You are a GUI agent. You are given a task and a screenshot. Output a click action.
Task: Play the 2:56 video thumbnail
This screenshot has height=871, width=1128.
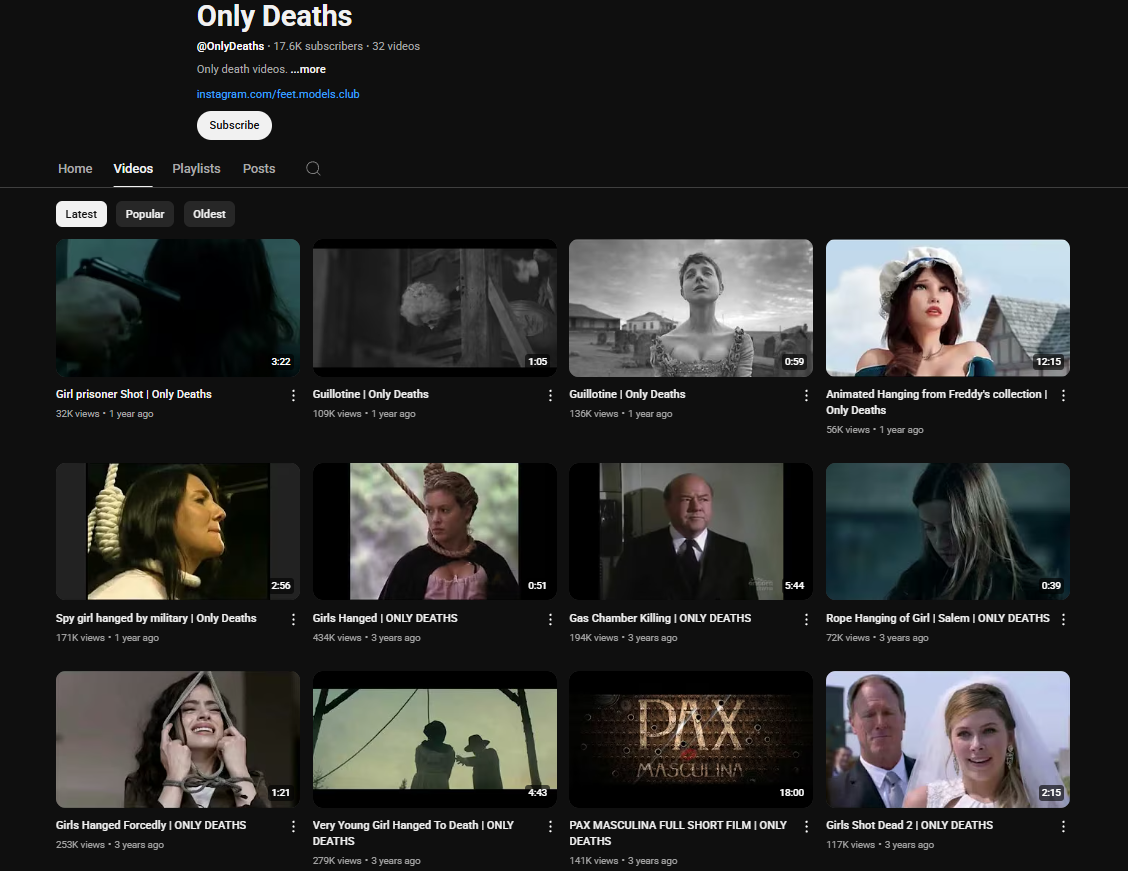click(178, 532)
